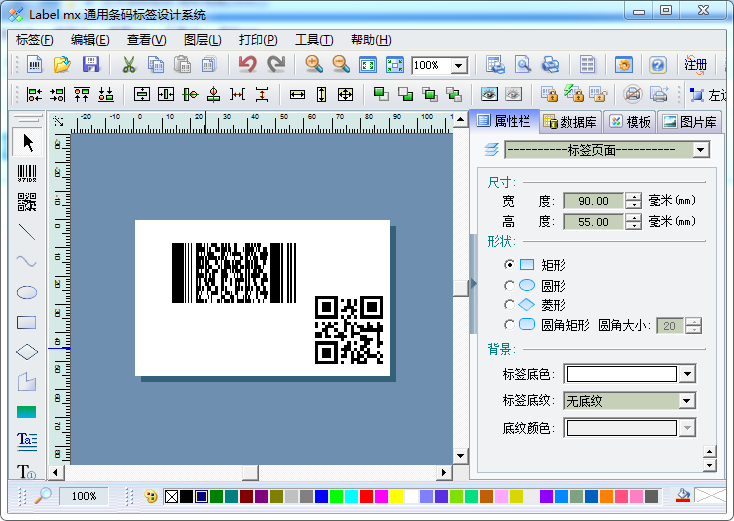Screen dimensions: 734x521
Task: Select 菱形 shape radio button
Action: coord(509,305)
